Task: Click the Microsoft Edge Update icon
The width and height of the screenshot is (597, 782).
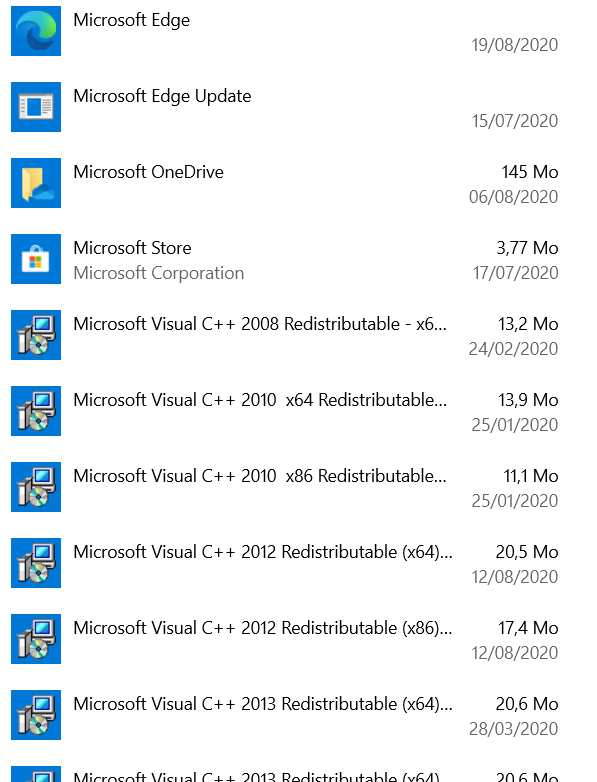Action: click(x=36, y=107)
